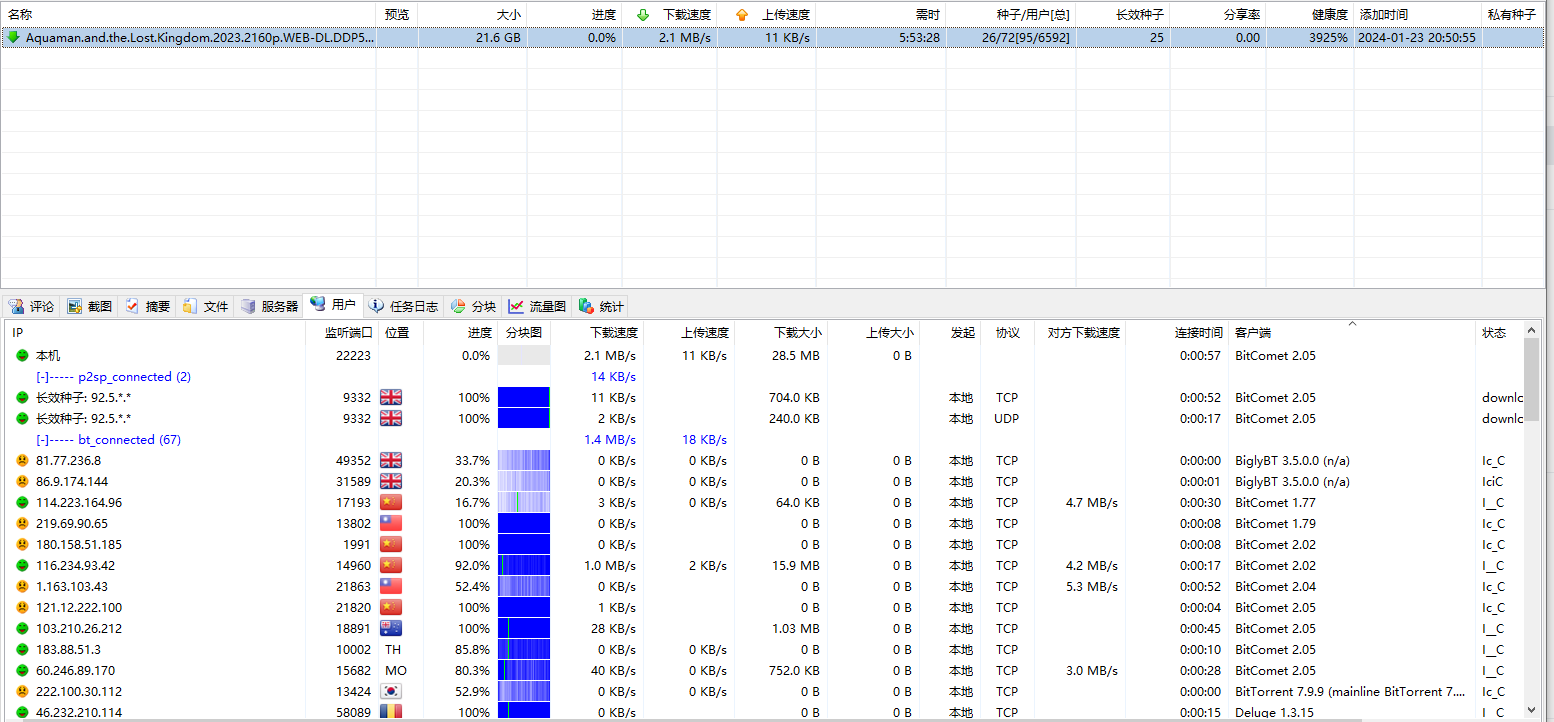Click the green status face beside 116.234.93.42

click(x=22, y=566)
